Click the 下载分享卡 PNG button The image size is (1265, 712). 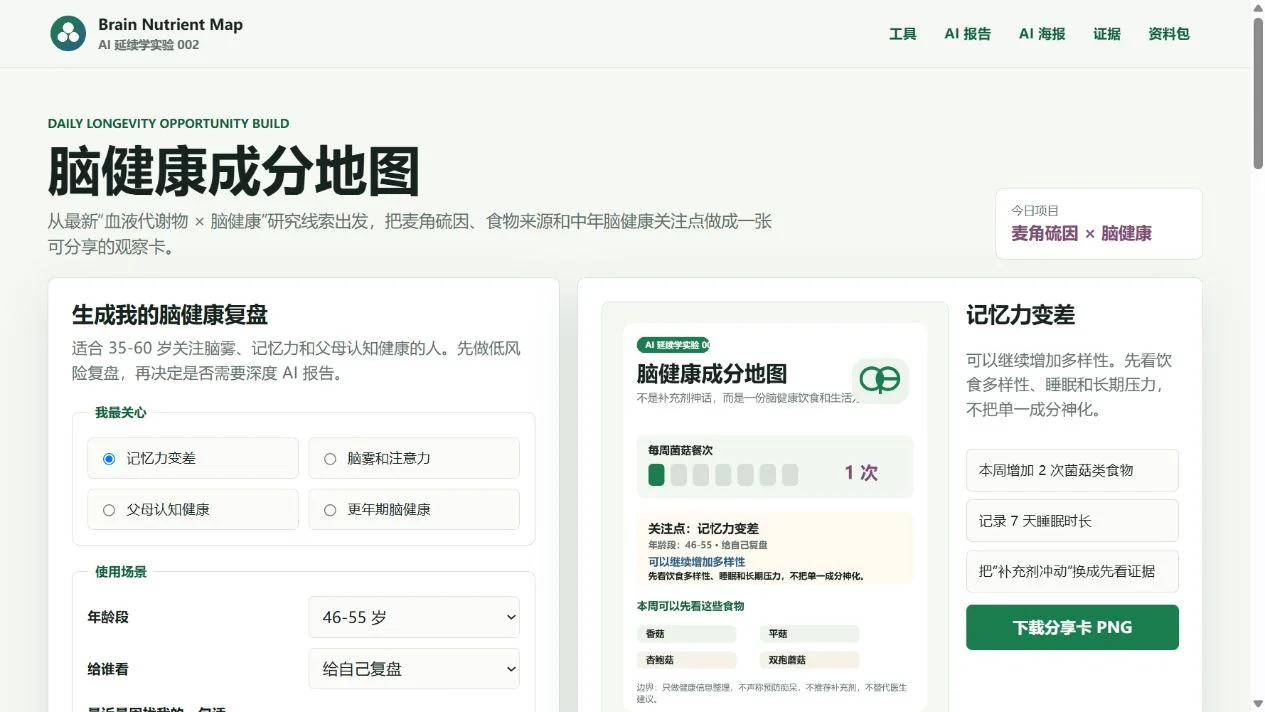tap(1072, 628)
